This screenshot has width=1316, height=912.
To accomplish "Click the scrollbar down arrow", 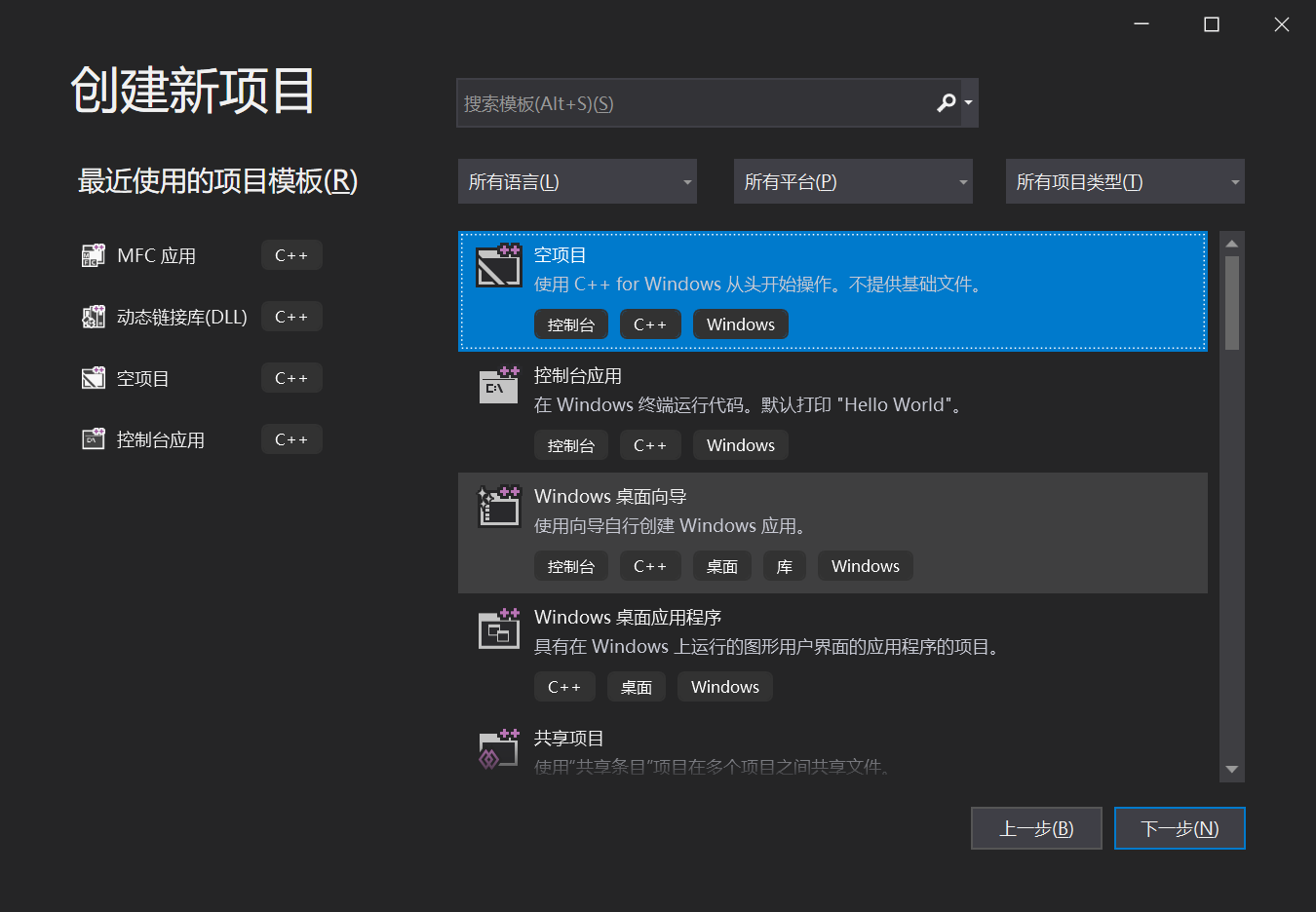I will [1231, 770].
